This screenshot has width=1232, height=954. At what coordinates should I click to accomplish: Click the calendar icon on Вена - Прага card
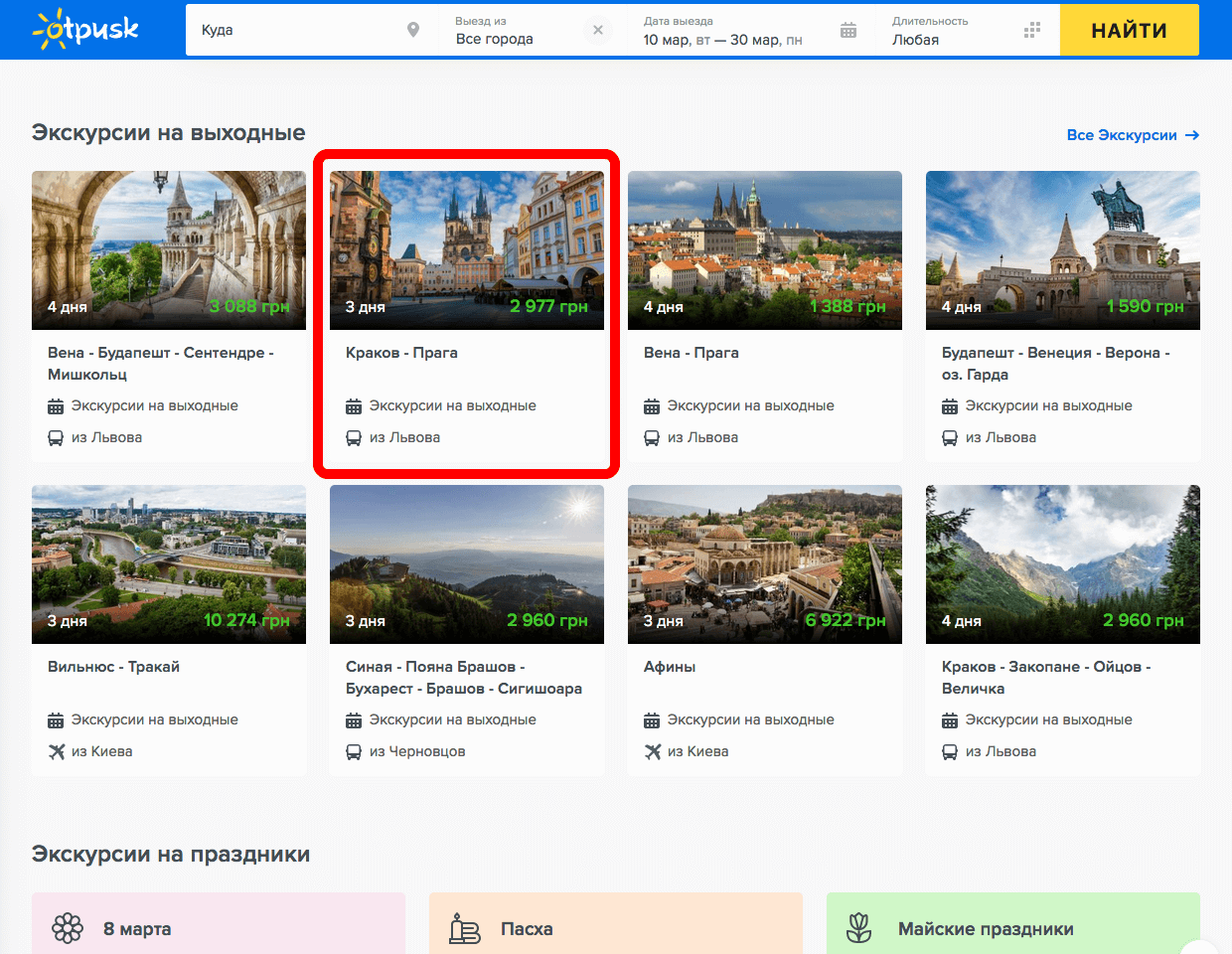click(x=652, y=405)
